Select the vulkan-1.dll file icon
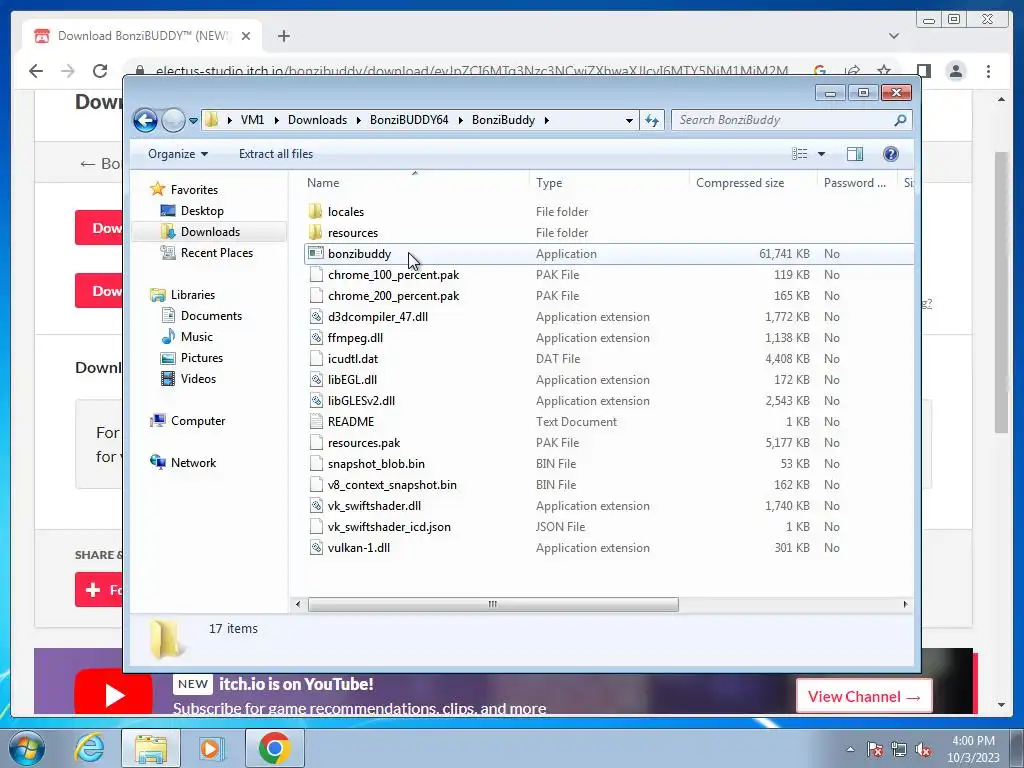This screenshot has width=1024, height=768. pos(315,547)
